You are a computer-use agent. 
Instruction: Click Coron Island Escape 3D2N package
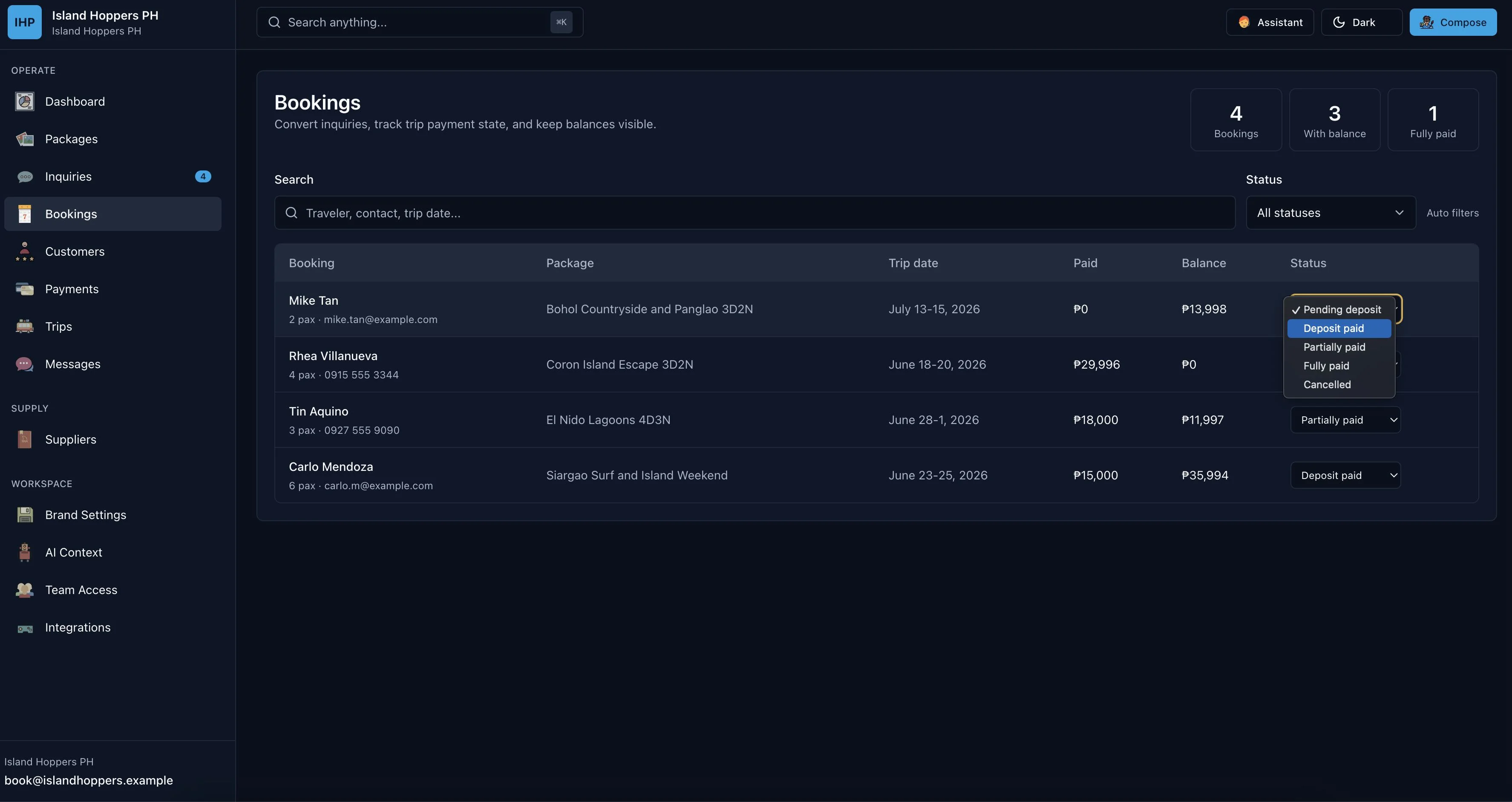pyautogui.click(x=619, y=365)
